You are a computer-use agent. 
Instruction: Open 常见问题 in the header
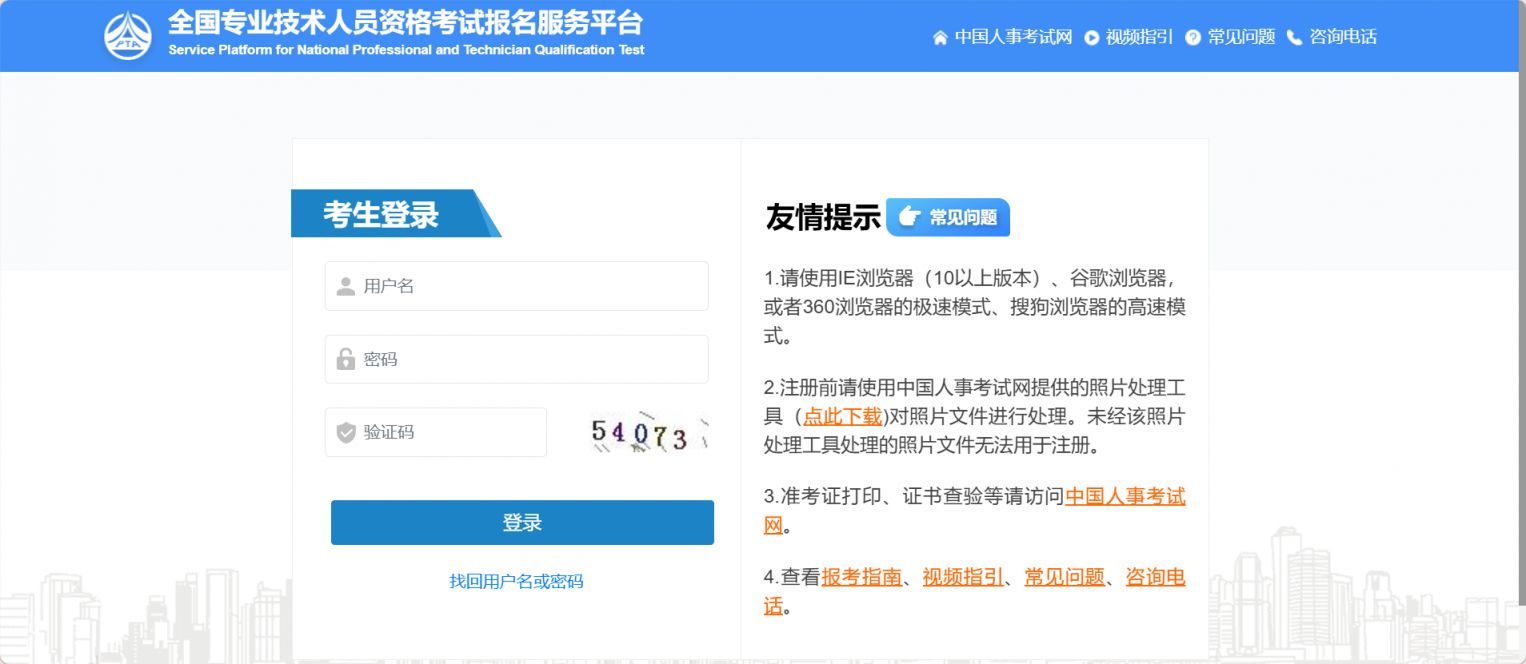pyautogui.click(x=1241, y=37)
